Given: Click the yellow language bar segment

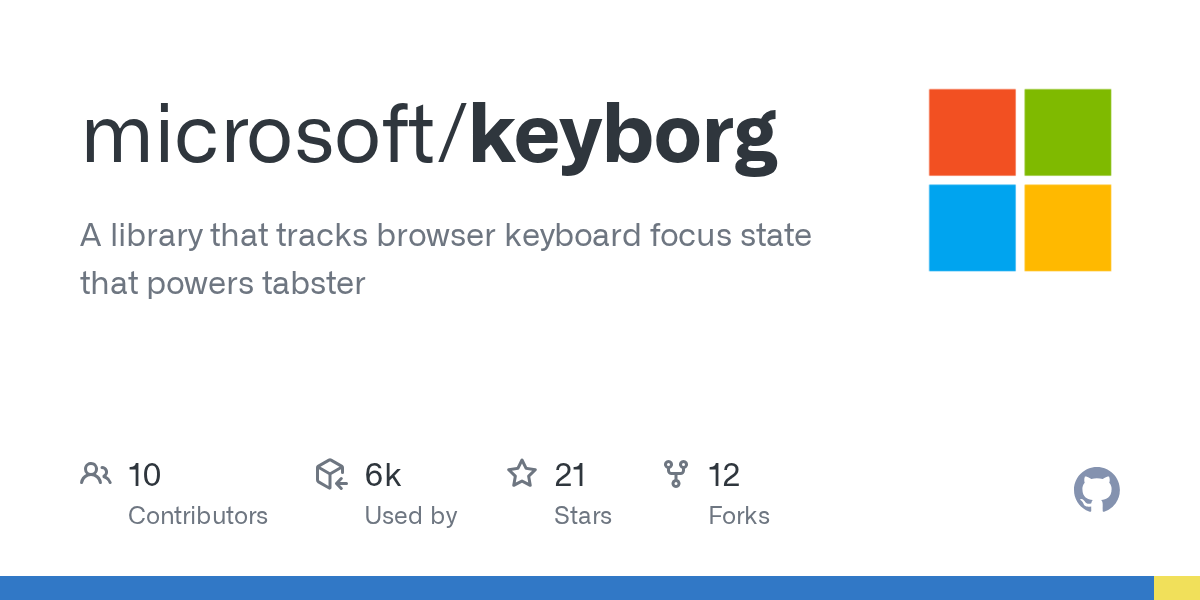Looking at the screenshot, I should (1177, 588).
